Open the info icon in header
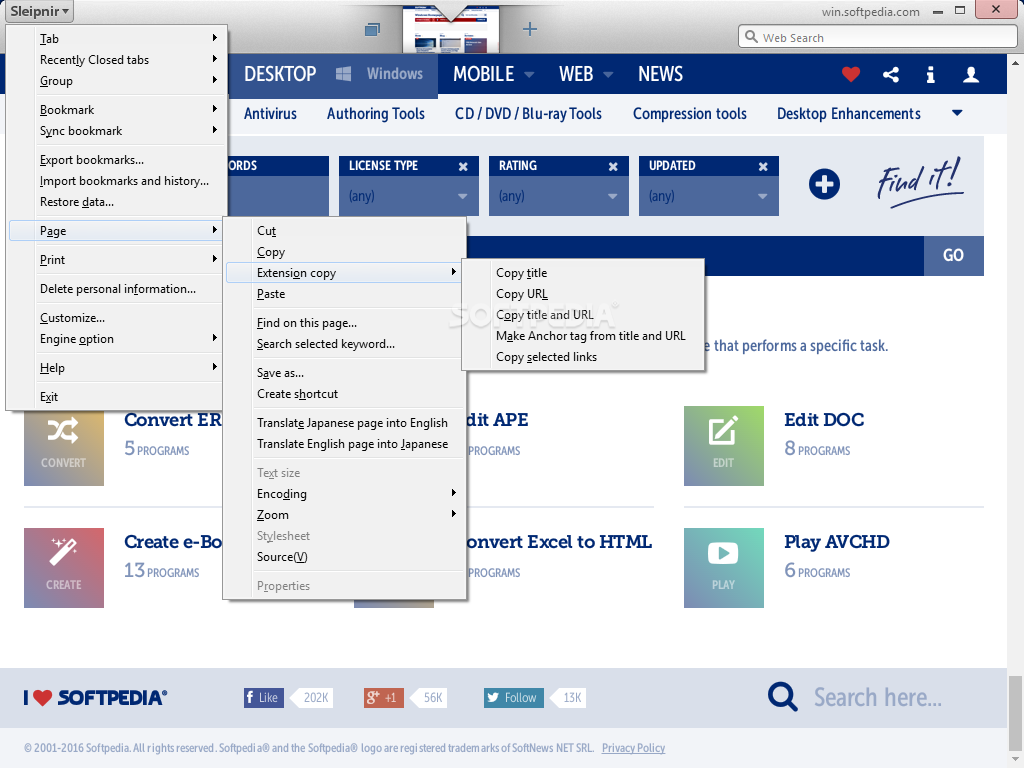This screenshot has width=1024, height=768. click(x=931, y=74)
